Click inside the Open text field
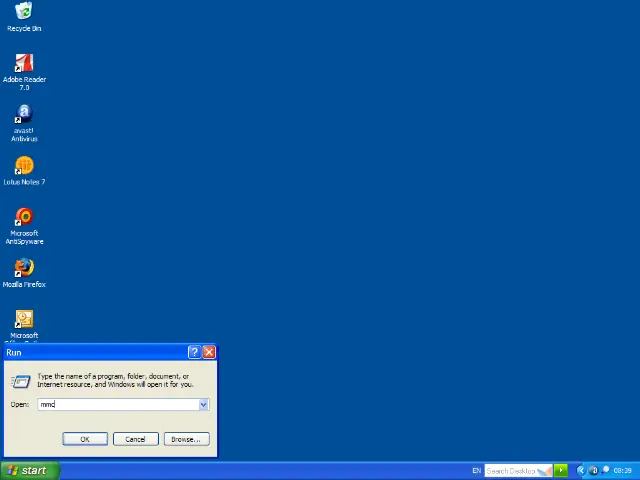The height and width of the screenshot is (480, 640). 120,404
